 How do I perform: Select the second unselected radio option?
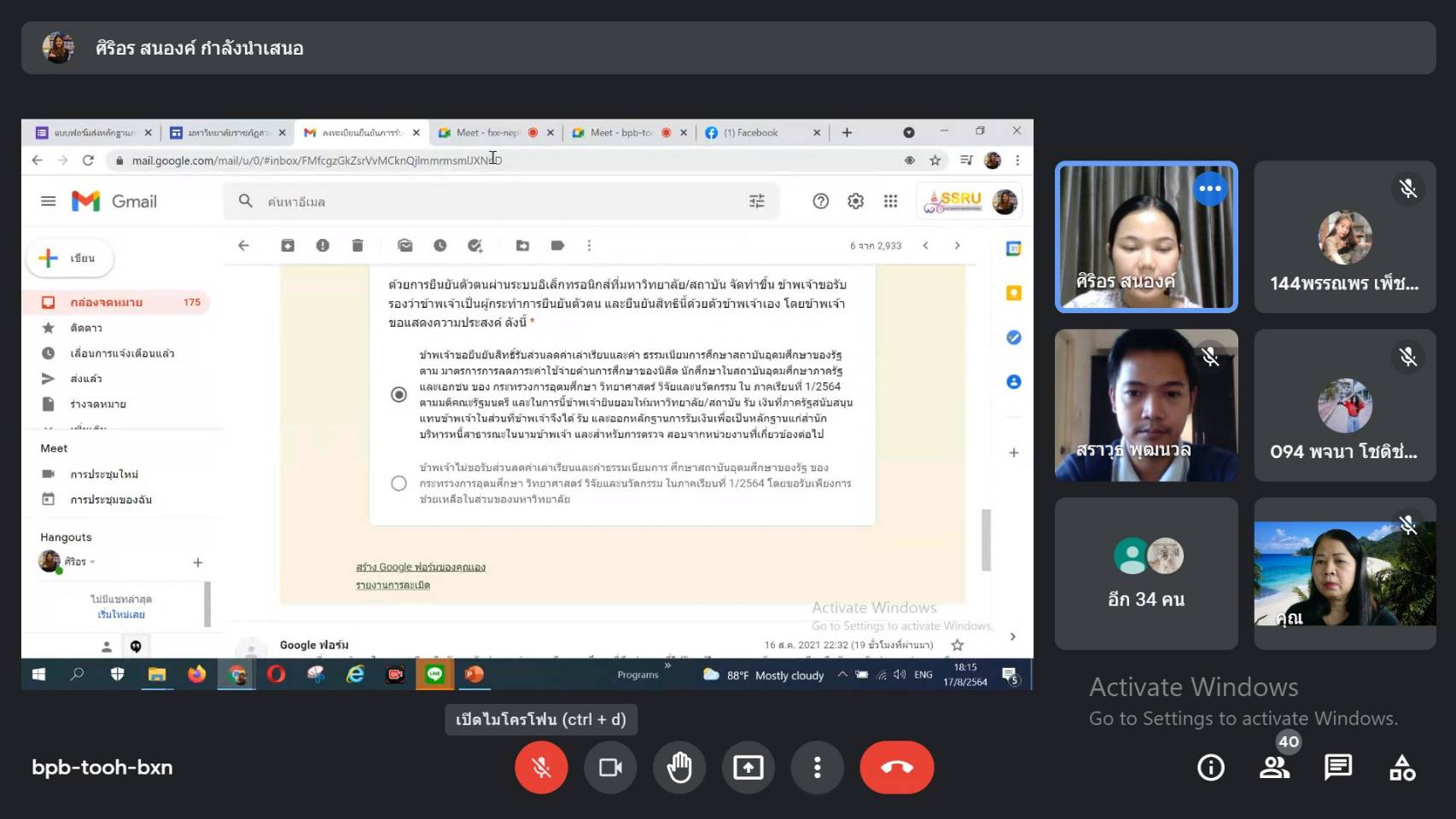[x=399, y=484]
